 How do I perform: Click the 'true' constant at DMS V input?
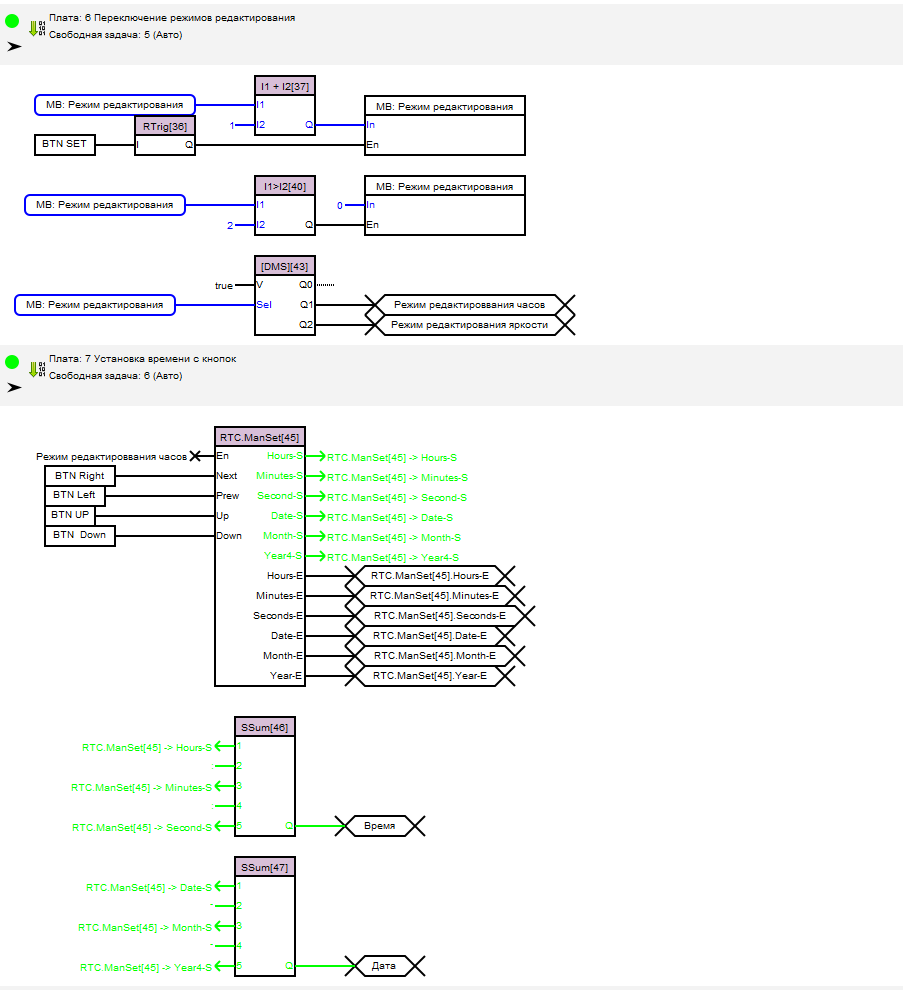[x=224, y=286]
